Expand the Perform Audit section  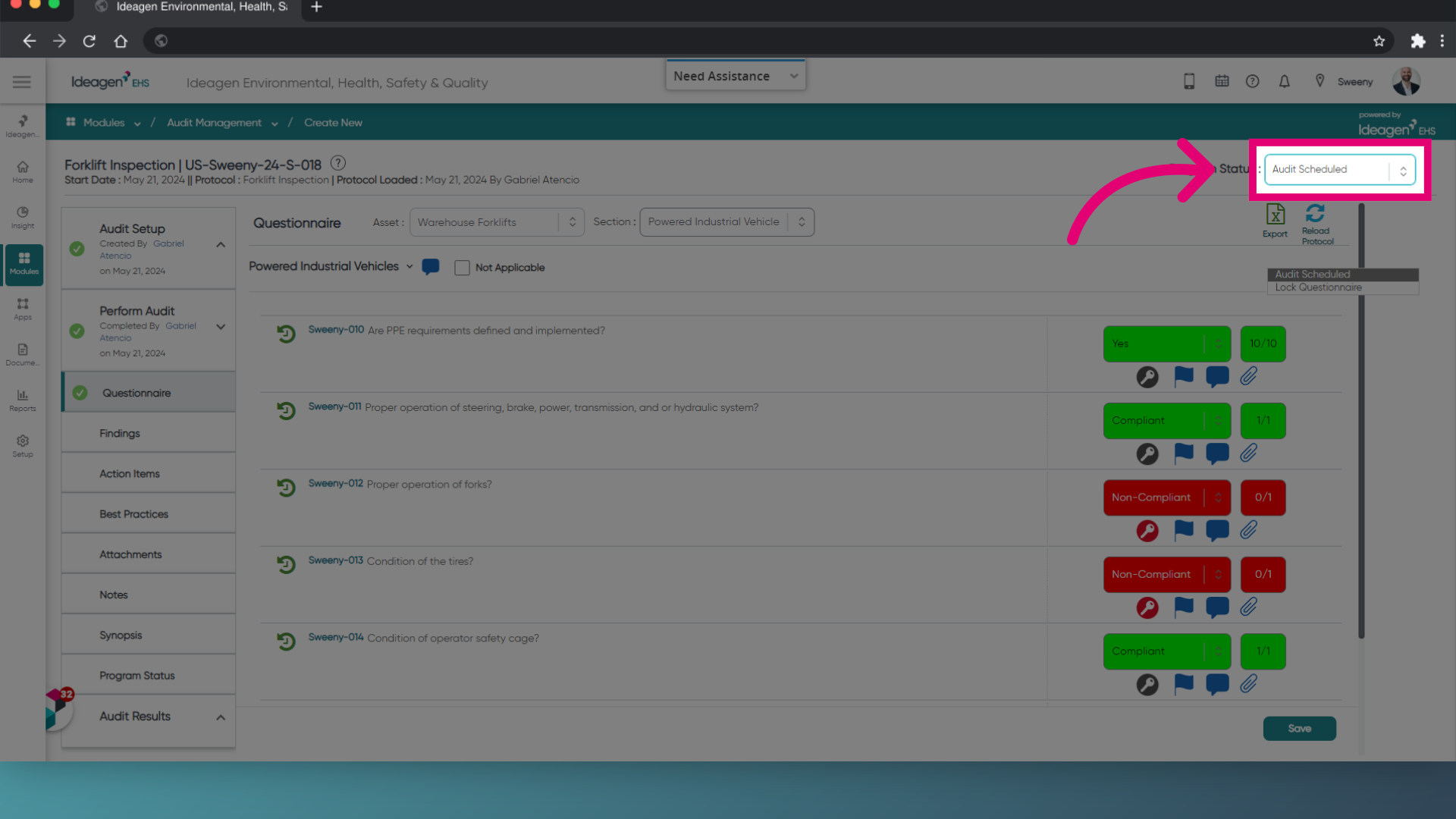coord(221,327)
